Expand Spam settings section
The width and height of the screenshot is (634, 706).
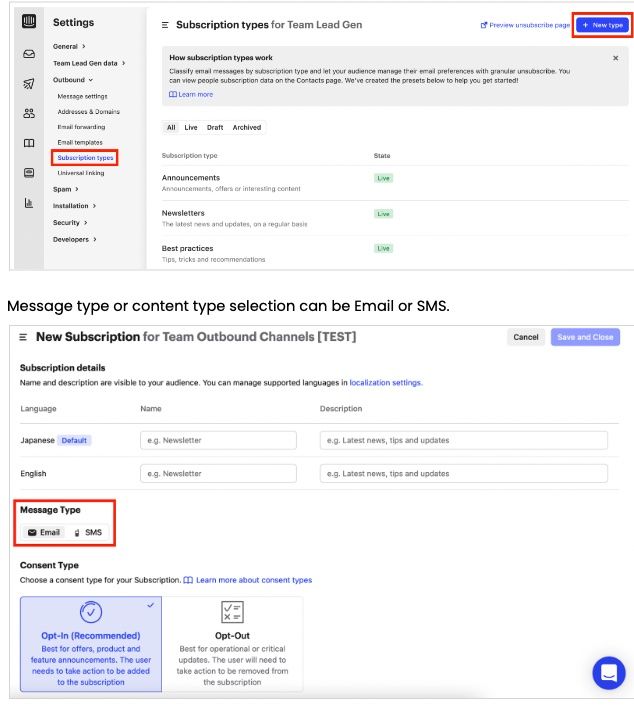(x=66, y=189)
